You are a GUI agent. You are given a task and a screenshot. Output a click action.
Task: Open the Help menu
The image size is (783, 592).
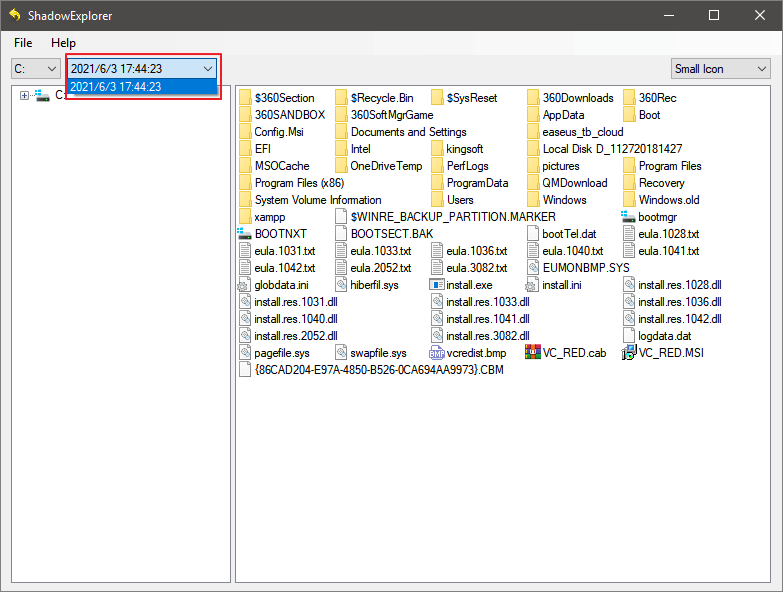[x=63, y=43]
